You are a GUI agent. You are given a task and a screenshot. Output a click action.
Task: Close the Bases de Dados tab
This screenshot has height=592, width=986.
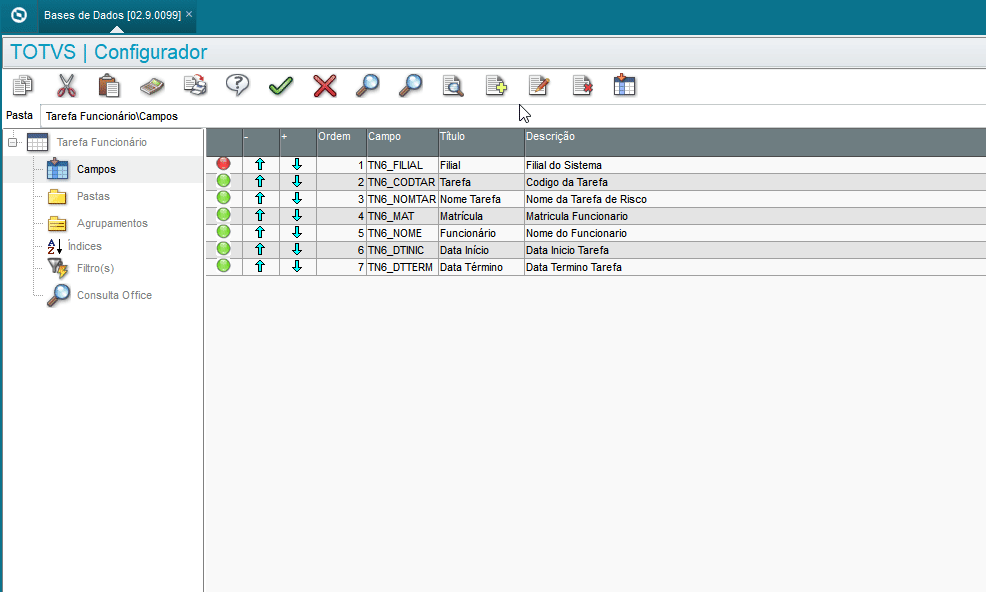(189, 14)
